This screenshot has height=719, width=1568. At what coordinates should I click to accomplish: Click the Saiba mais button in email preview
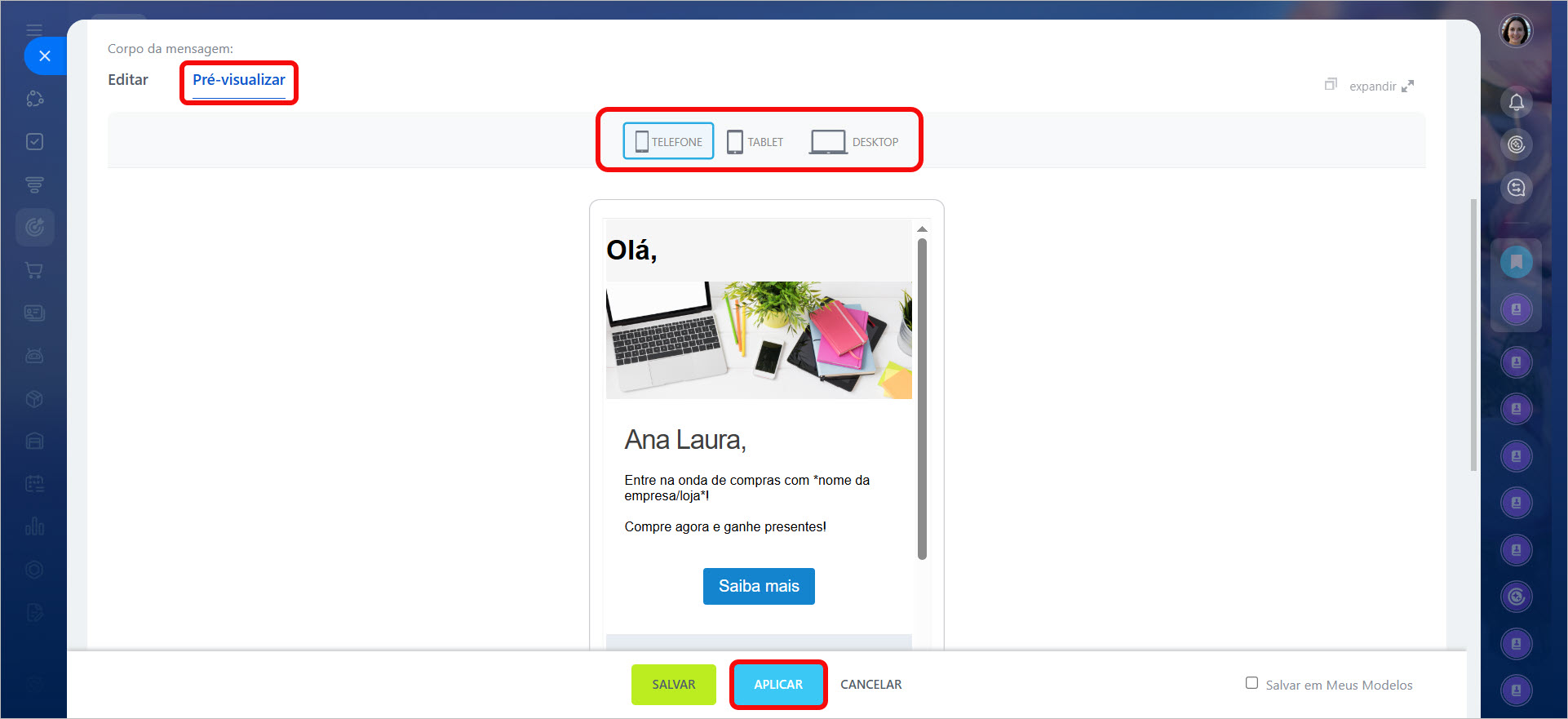click(759, 586)
